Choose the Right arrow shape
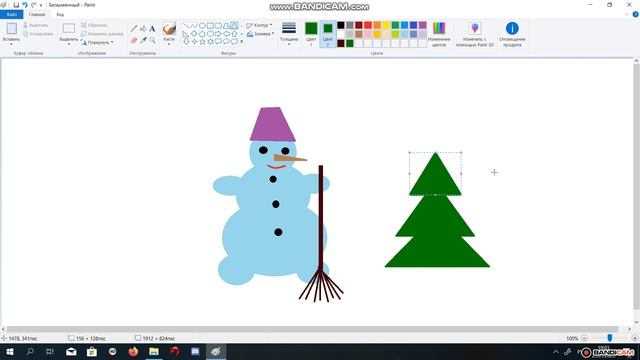Image resolution: width=640 pixels, height=360 pixels. click(x=218, y=34)
